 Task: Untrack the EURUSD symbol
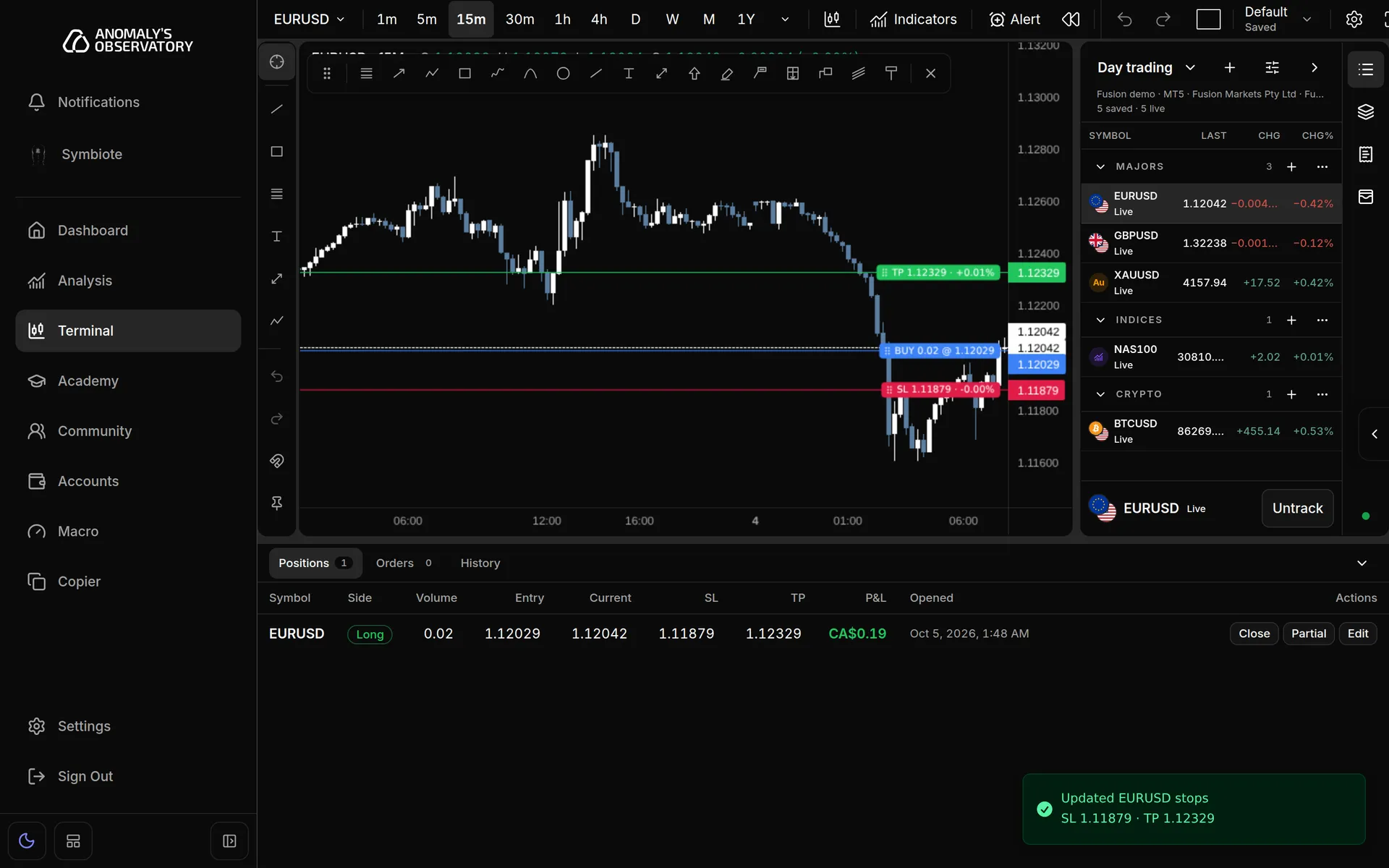pos(1297,509)
